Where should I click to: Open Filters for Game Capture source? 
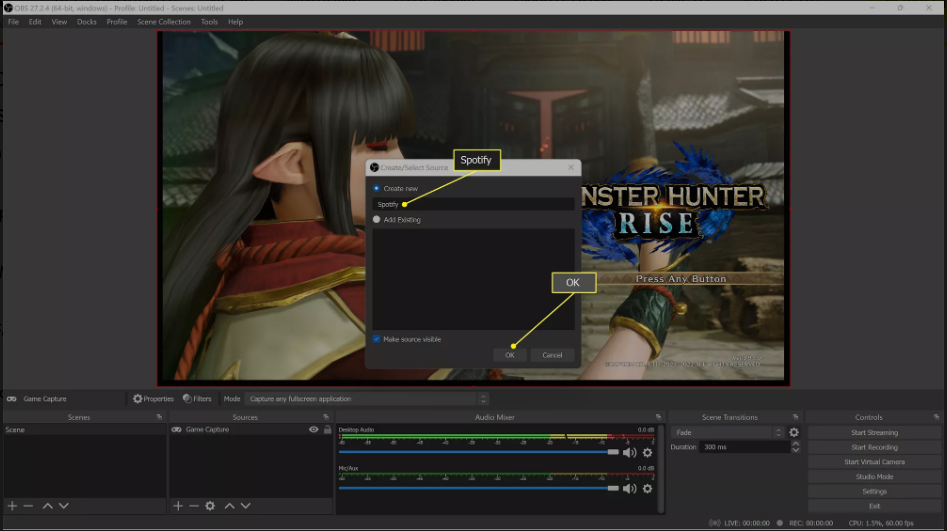197,399
